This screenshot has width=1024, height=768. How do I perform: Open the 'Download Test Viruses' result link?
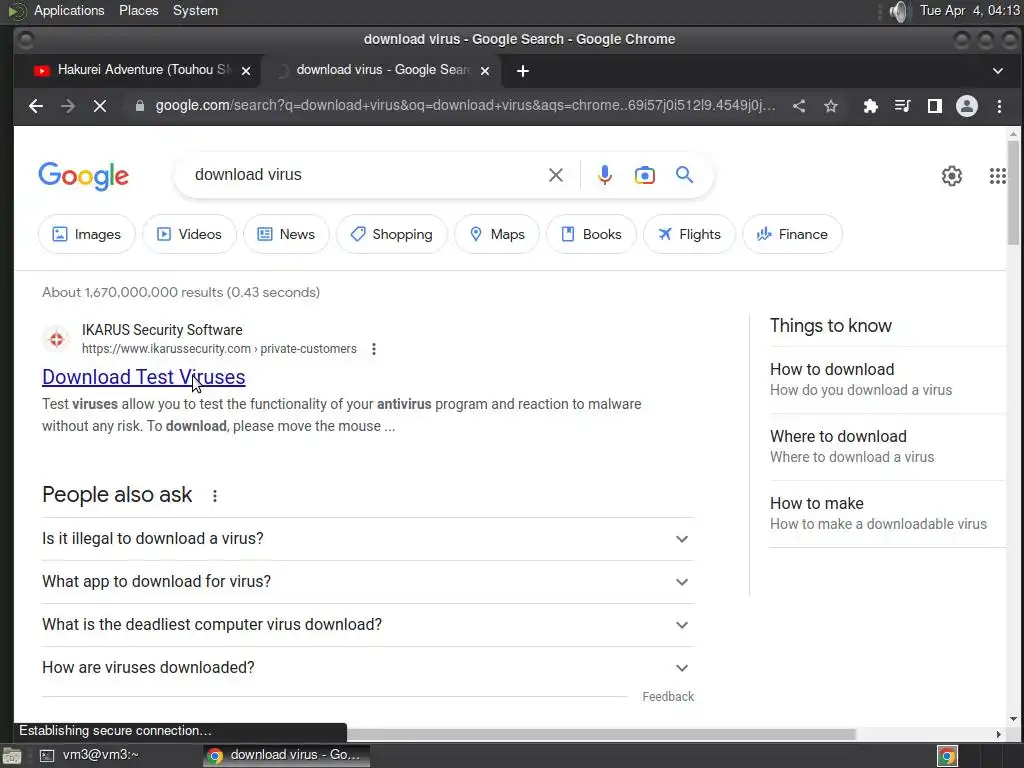tap(144, 377)
